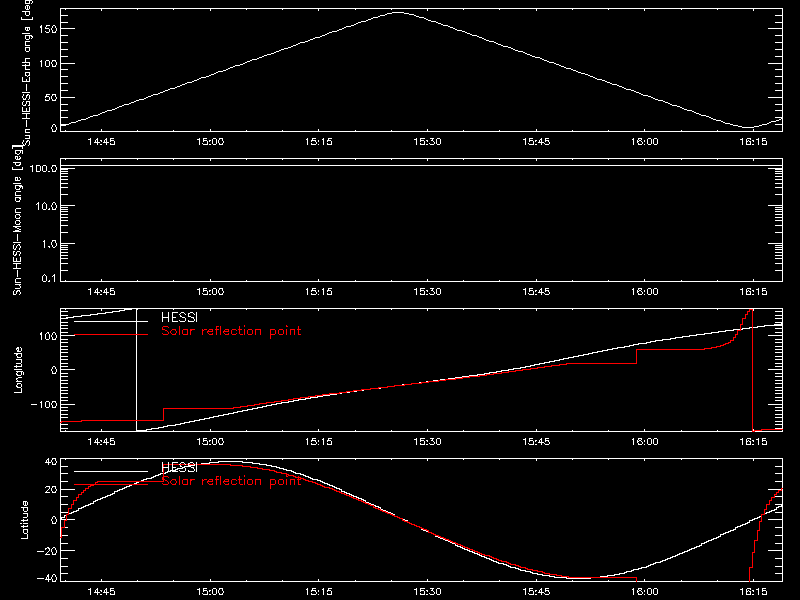The image size is (800, 600).
Task: Click 15:45 under the Latitude plot
Action: [536, 592]
